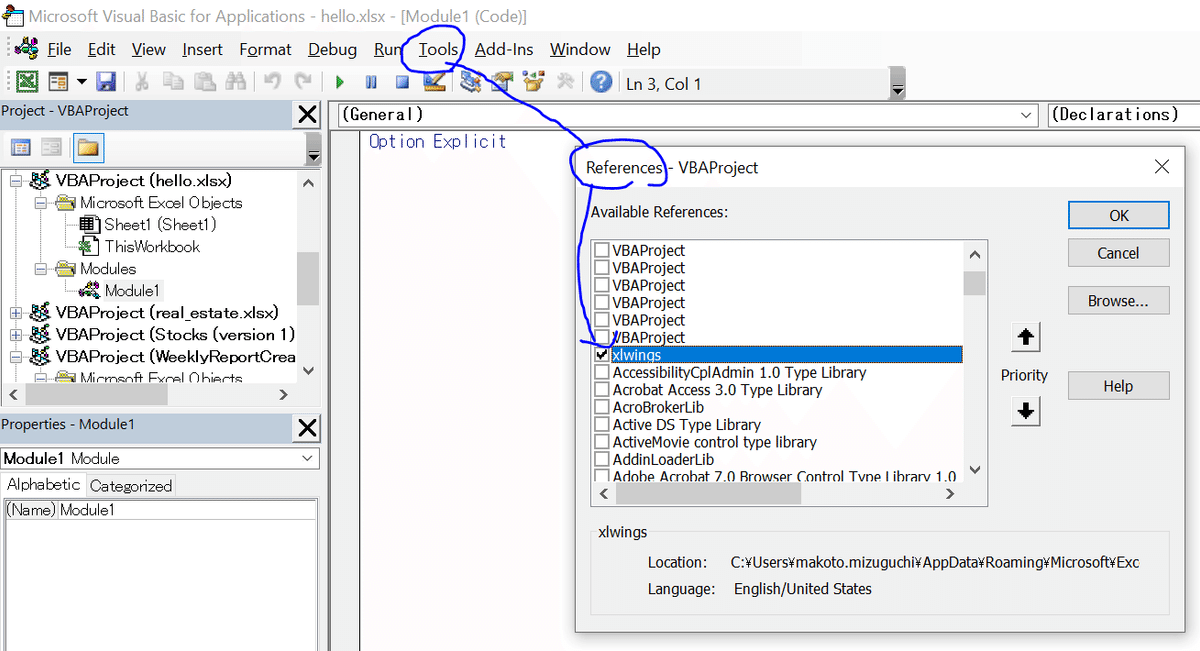Close the Project - VBAProject panel
The image size is (1200, 651).
click(x=308, y=115)
